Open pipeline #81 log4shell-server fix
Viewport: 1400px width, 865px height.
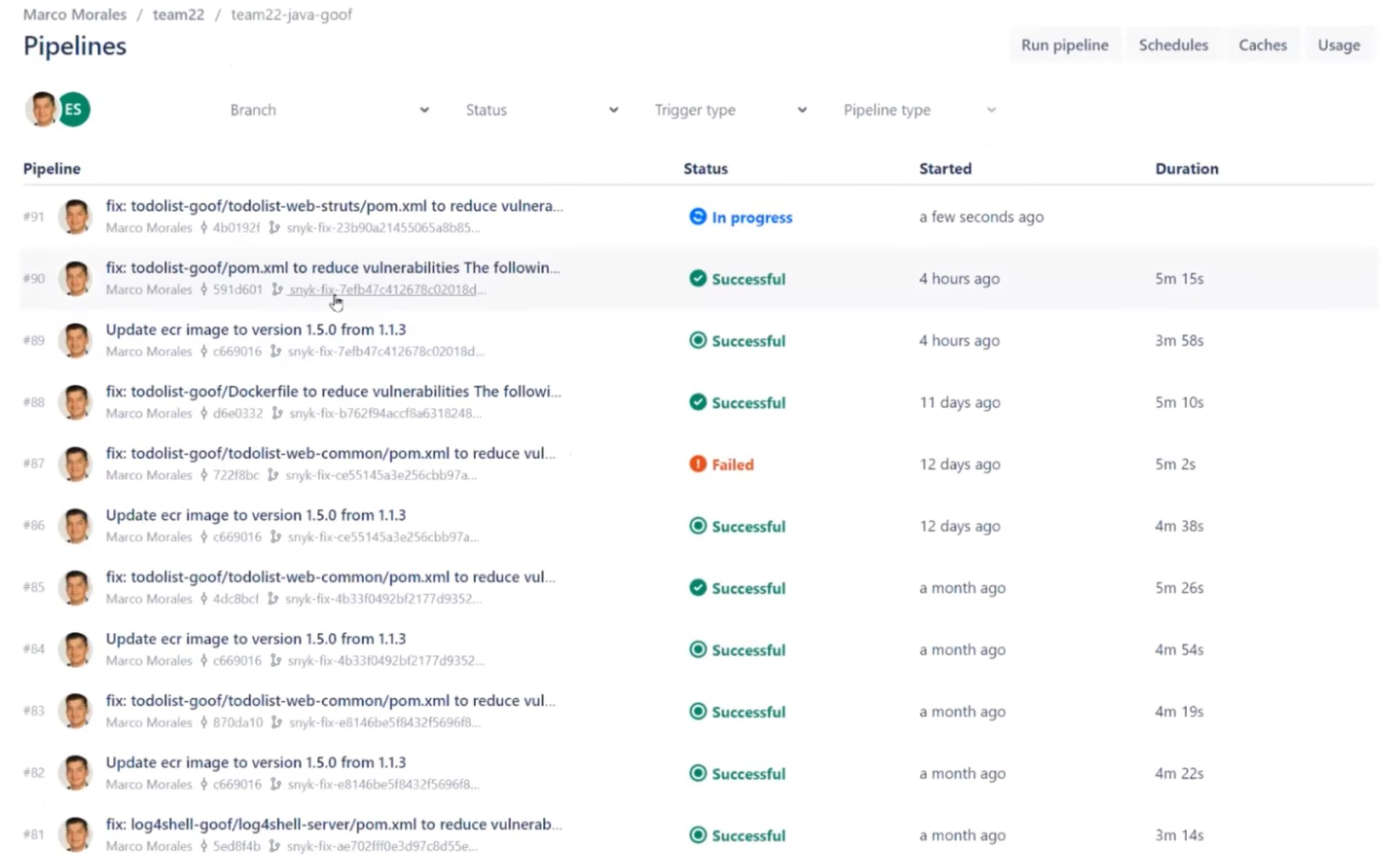pyautogui.click(x=334, y=824)
